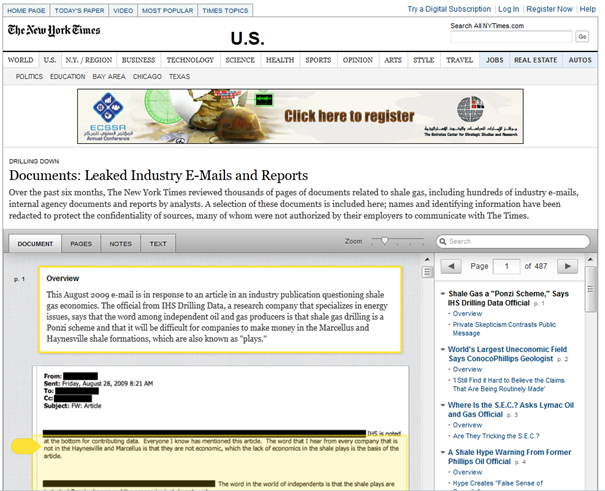Collapse 'World's Largest Uneconomic Field' section
Screen dimensions: 605x491
(443, 349)
